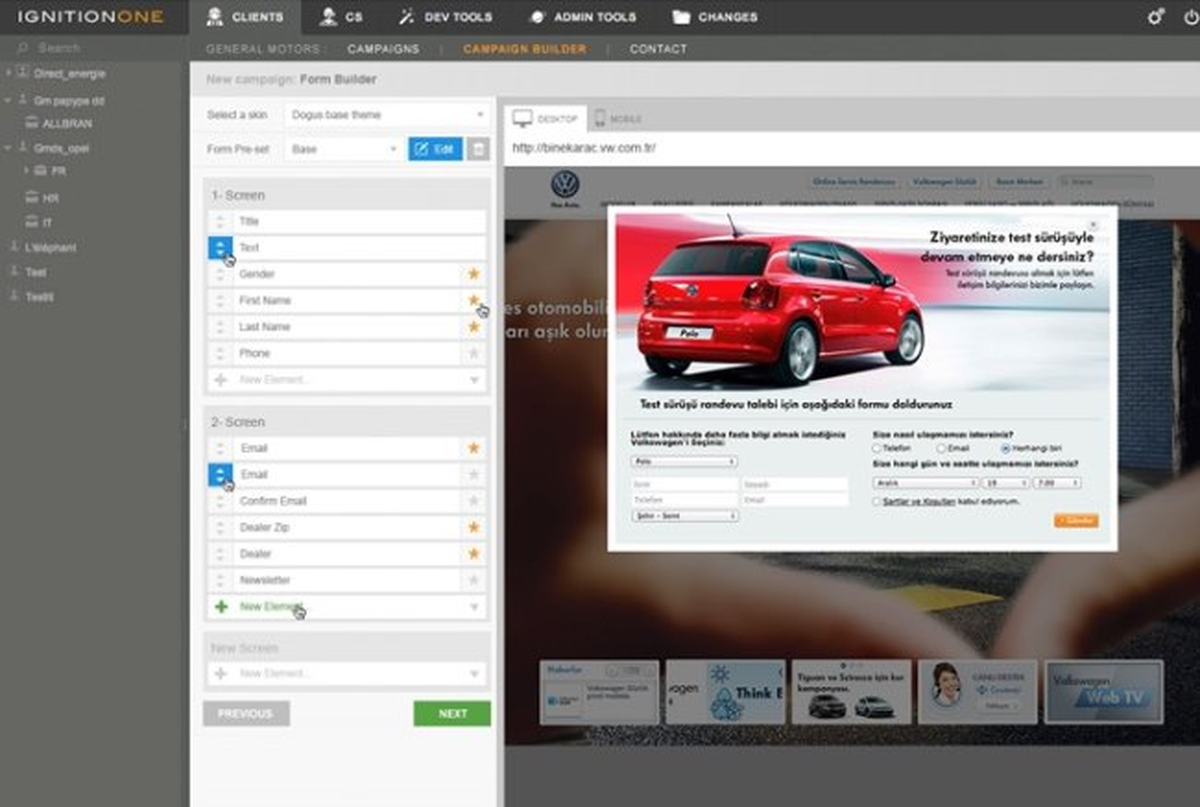Open the DEV TOOLS menu
The height and width of the screenshot is (807, 1200).
445,17
